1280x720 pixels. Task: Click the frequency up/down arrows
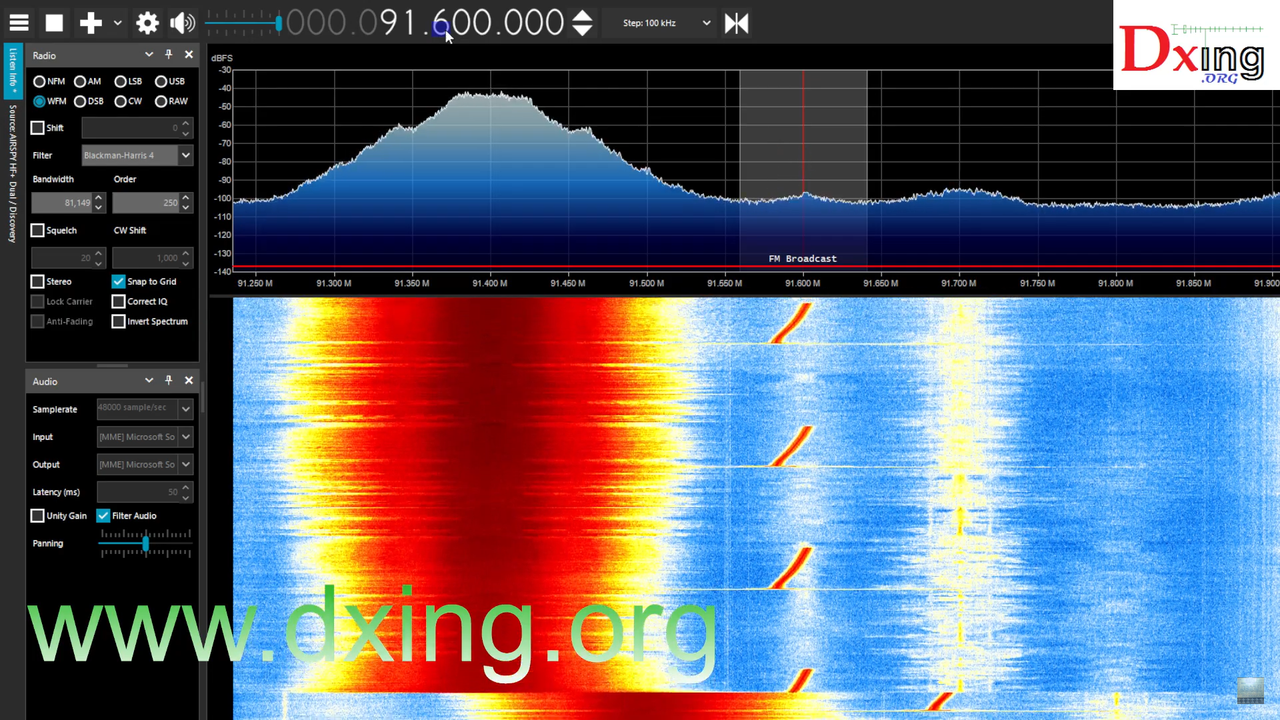point(582,23)
